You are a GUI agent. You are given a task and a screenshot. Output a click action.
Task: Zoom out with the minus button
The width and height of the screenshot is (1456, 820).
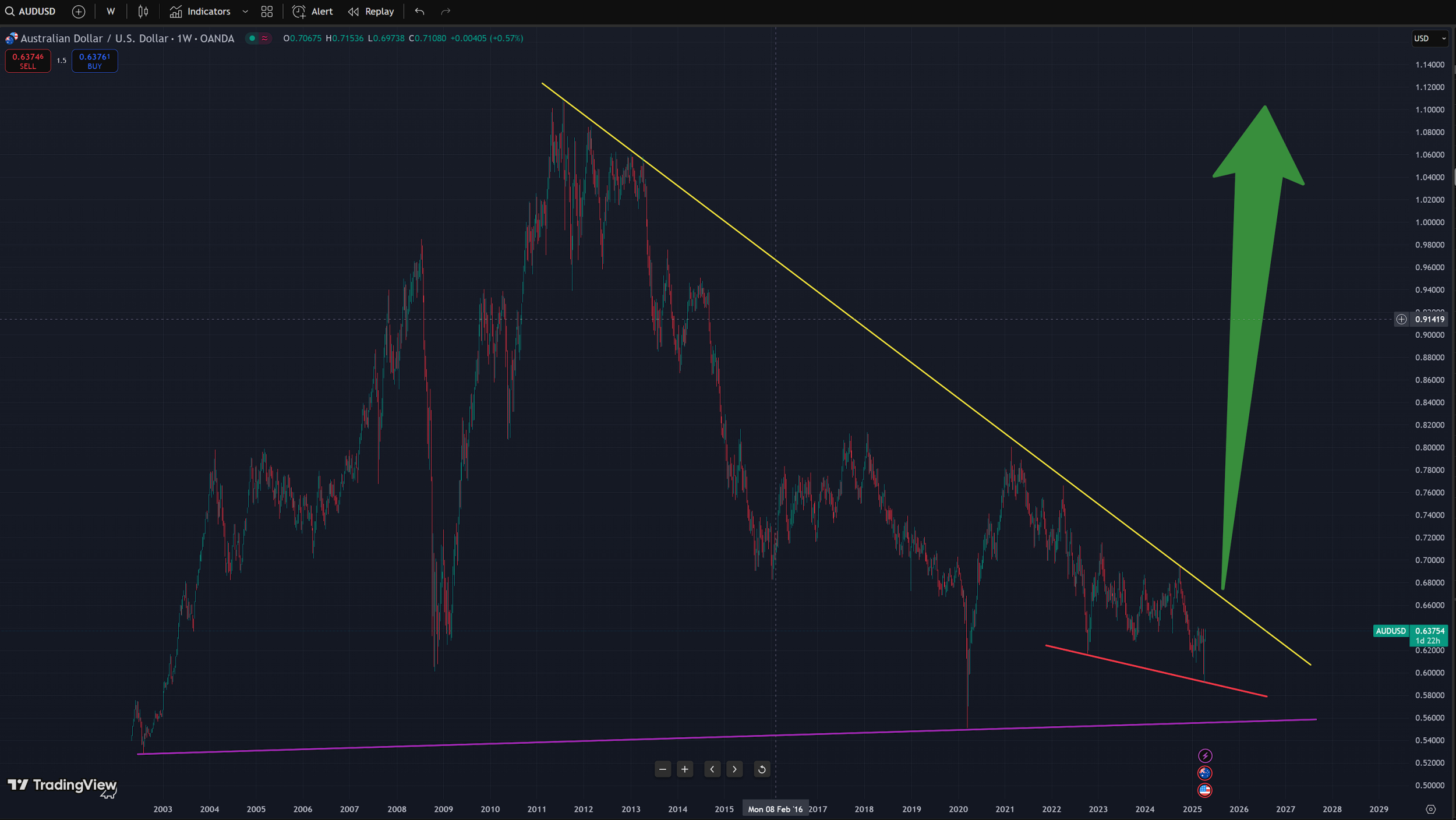pyautogui.click(x=662, y=769)
